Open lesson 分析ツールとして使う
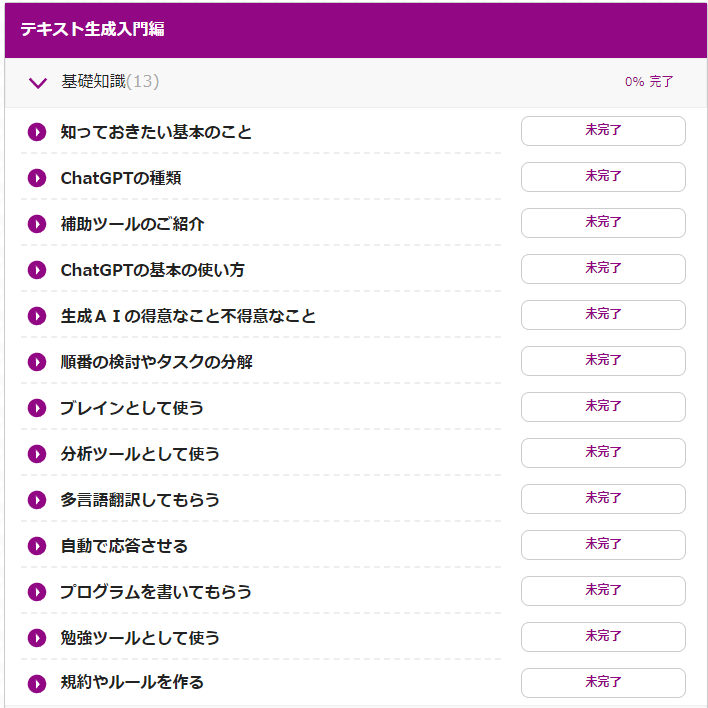708x708 pixels. [x=140, y=454]
